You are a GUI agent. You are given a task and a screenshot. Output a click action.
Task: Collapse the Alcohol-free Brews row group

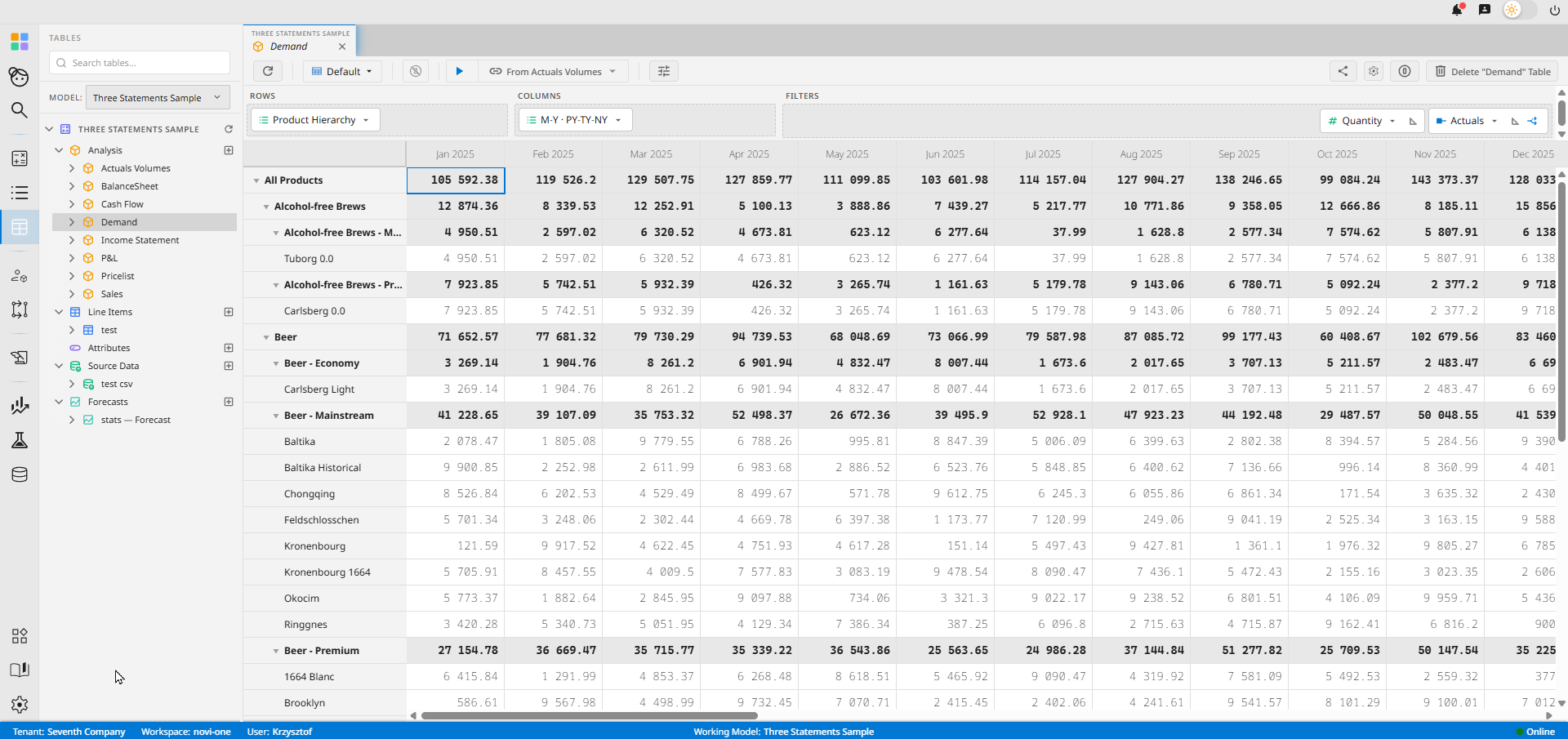[x=266, y=207]
